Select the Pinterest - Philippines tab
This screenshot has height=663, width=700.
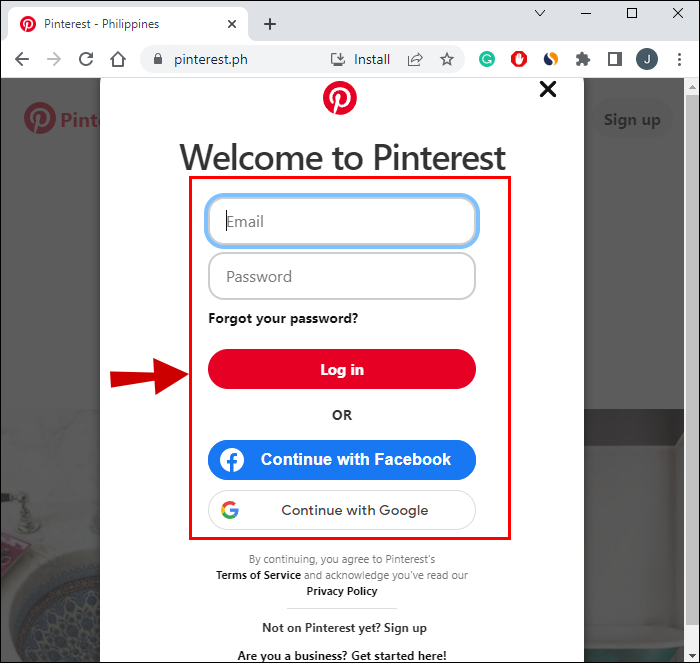click(x=127, y=24)
